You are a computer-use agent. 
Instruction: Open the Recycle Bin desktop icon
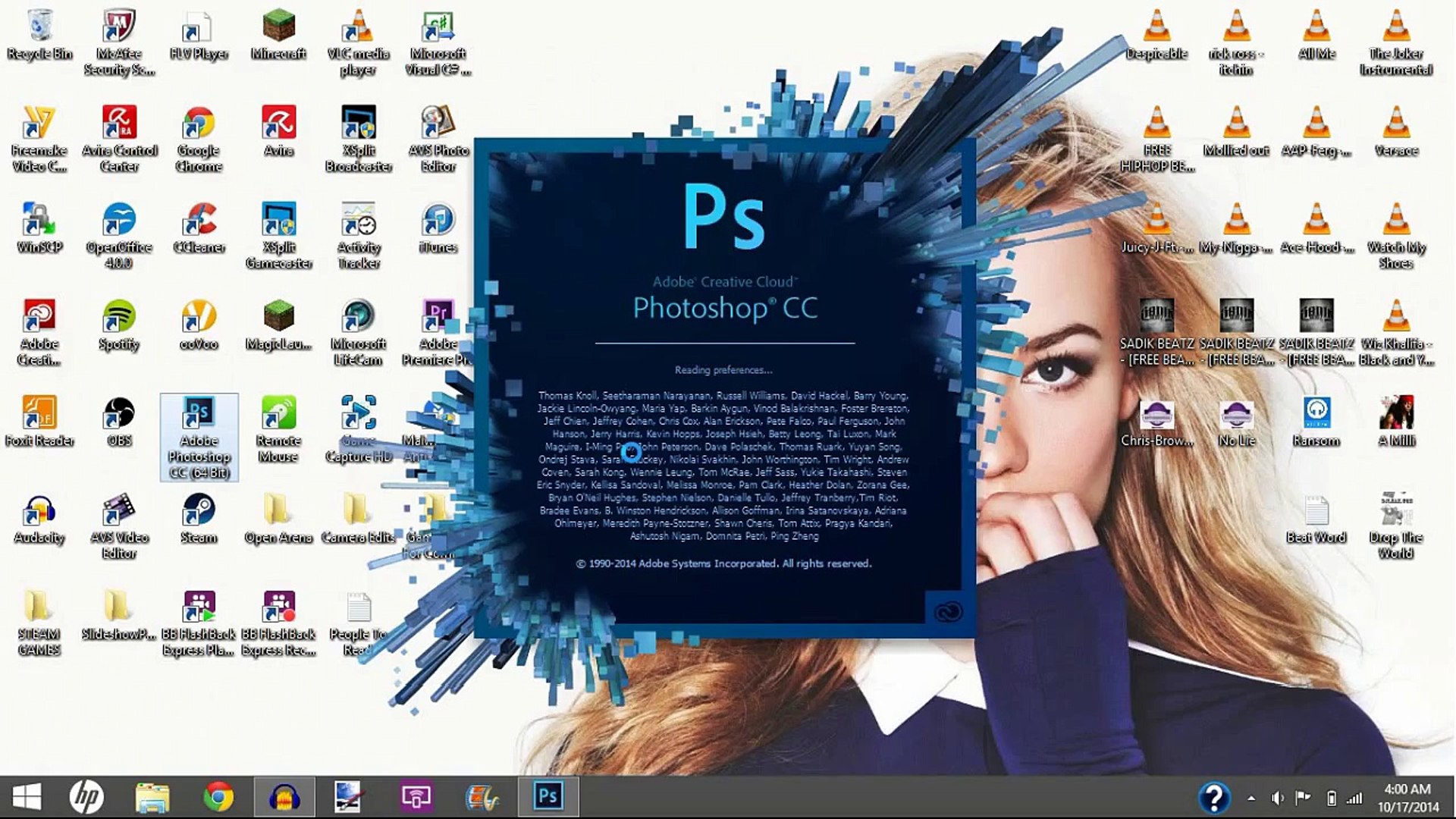pos(39,36)
